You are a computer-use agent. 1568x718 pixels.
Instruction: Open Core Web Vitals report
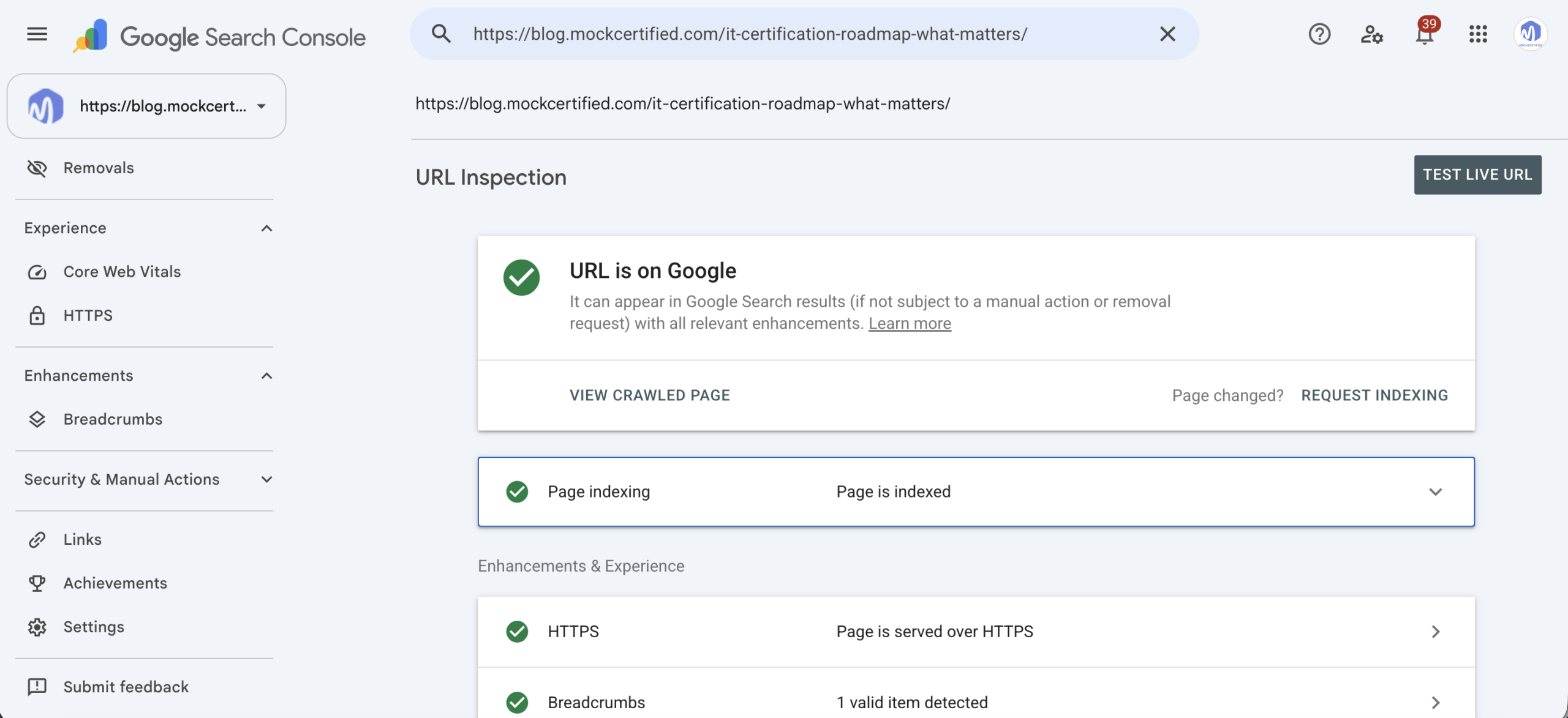click(122, 272)
